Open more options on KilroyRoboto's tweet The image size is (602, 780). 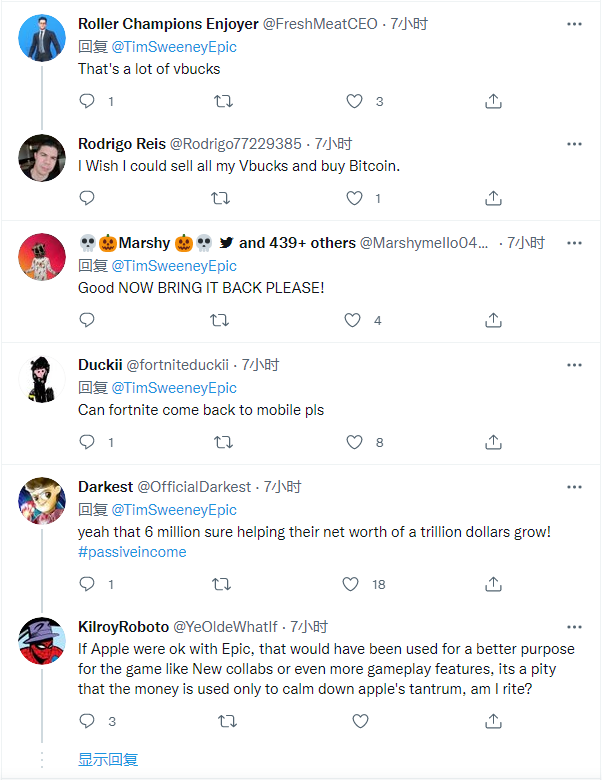click(x=574, y=627)
